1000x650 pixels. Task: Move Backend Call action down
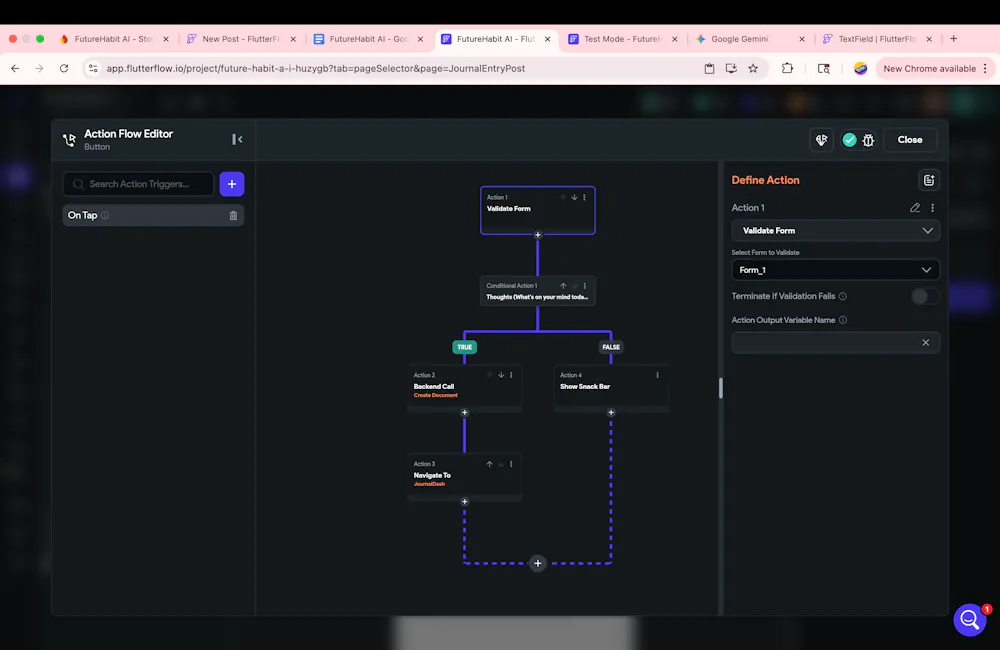501,375
